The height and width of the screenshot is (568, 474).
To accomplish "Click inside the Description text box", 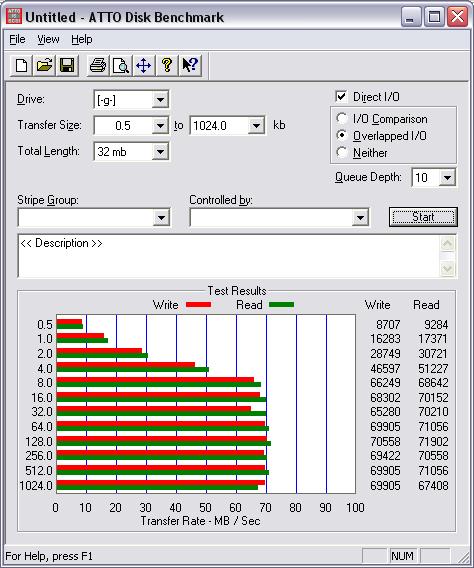I will coord(229,256).
